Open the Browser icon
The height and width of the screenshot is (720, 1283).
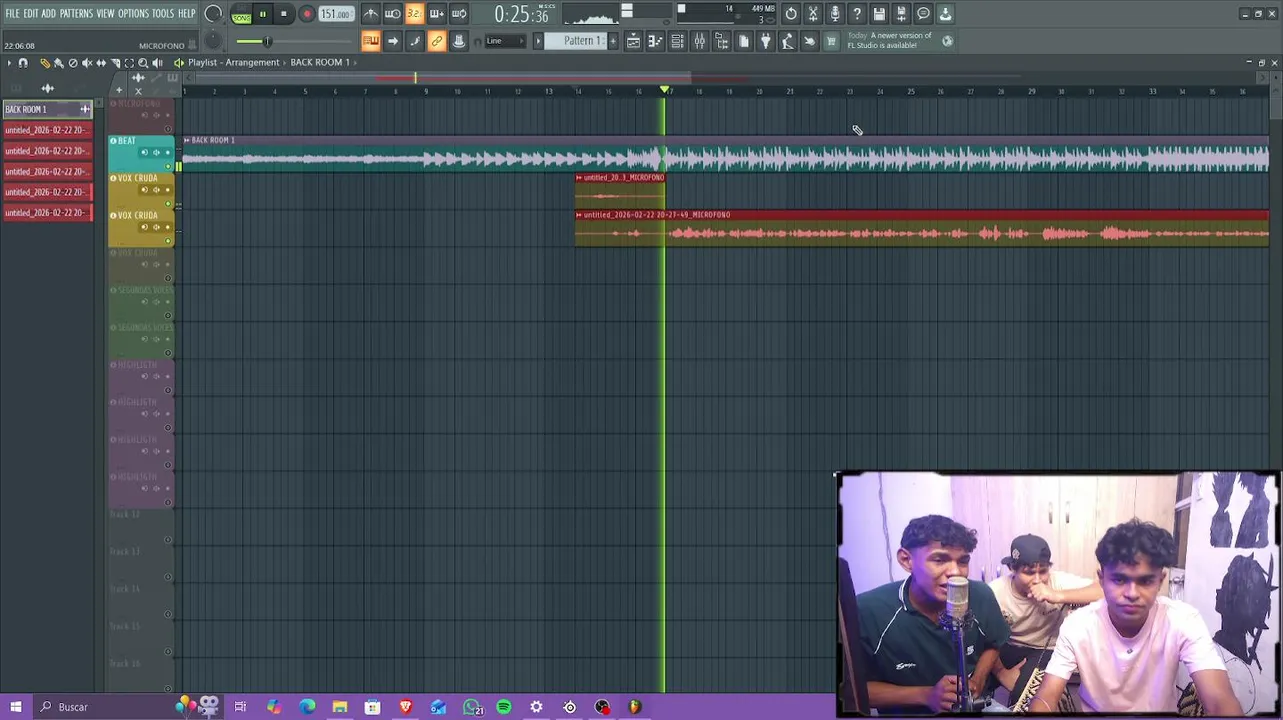(x=721, y=41)
